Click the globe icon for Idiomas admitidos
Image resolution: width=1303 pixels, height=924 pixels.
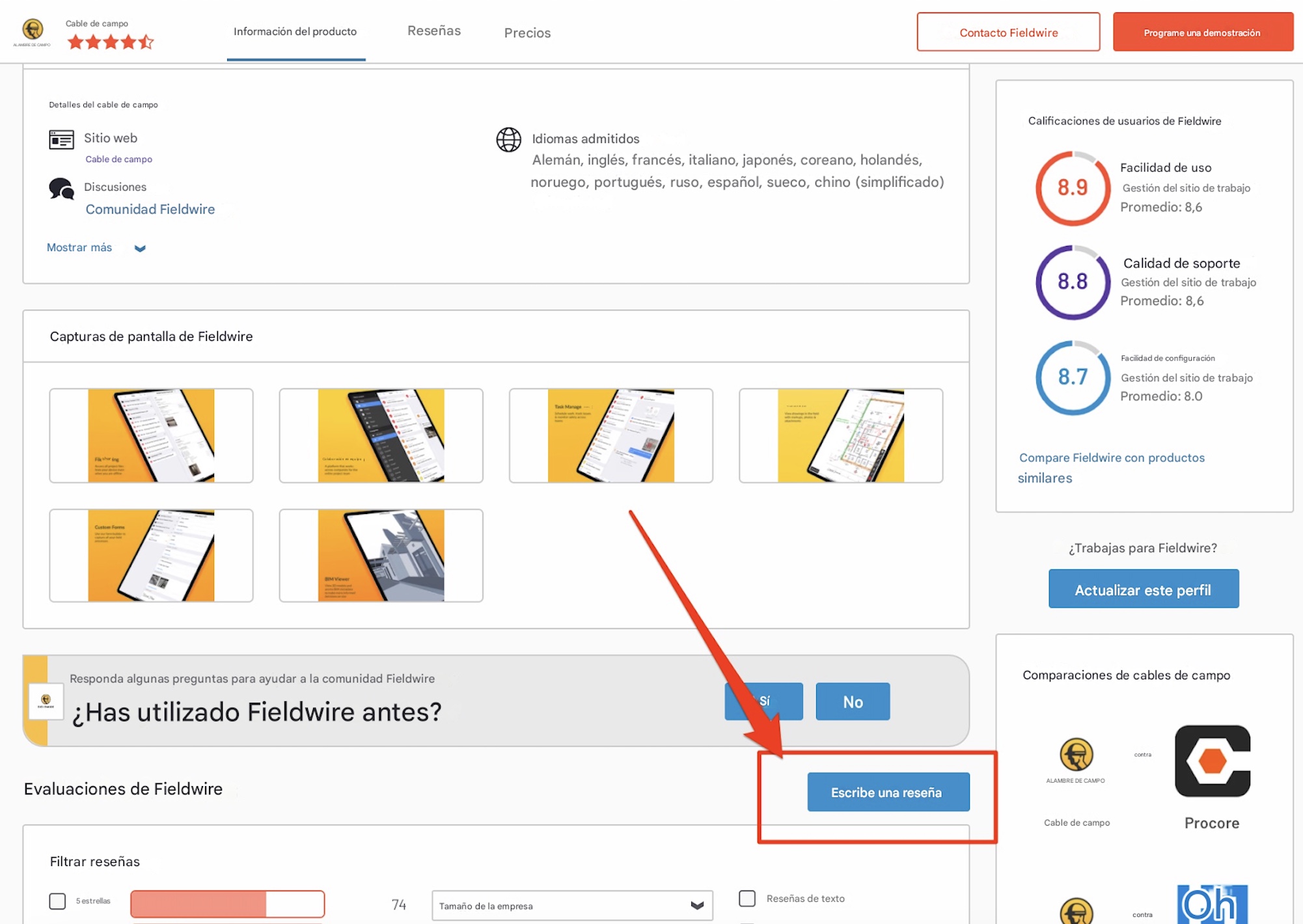(x=508, y=139)
